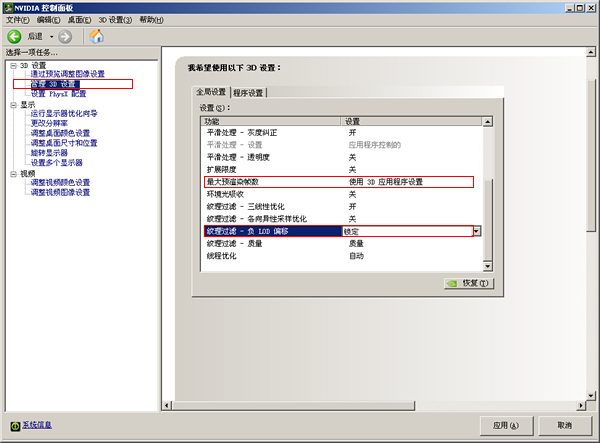The width and height of the screenshot is (600, 443).
Task: Go to the Home page icon
Action: point(96,36)
